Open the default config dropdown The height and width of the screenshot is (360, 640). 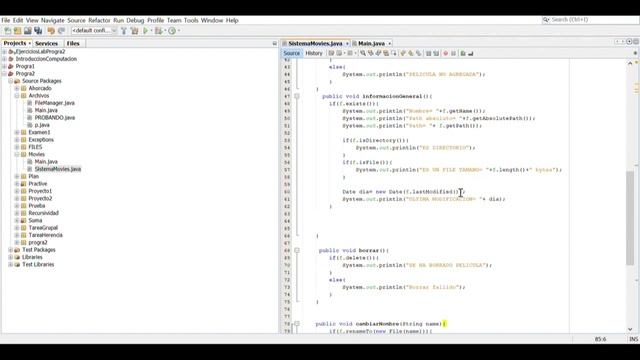point(94,31)
